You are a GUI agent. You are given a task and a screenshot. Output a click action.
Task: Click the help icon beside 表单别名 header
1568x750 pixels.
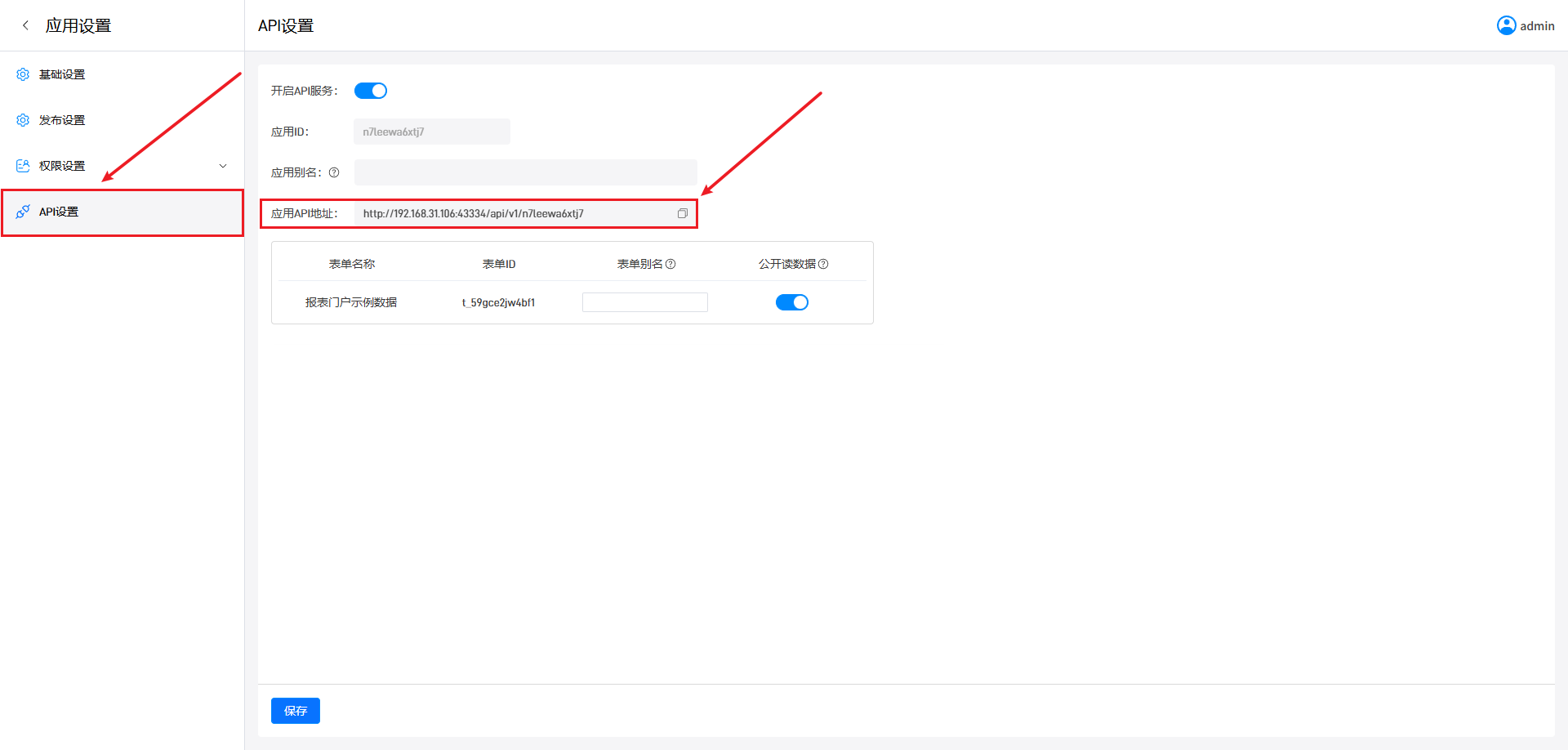click(670, 264)
